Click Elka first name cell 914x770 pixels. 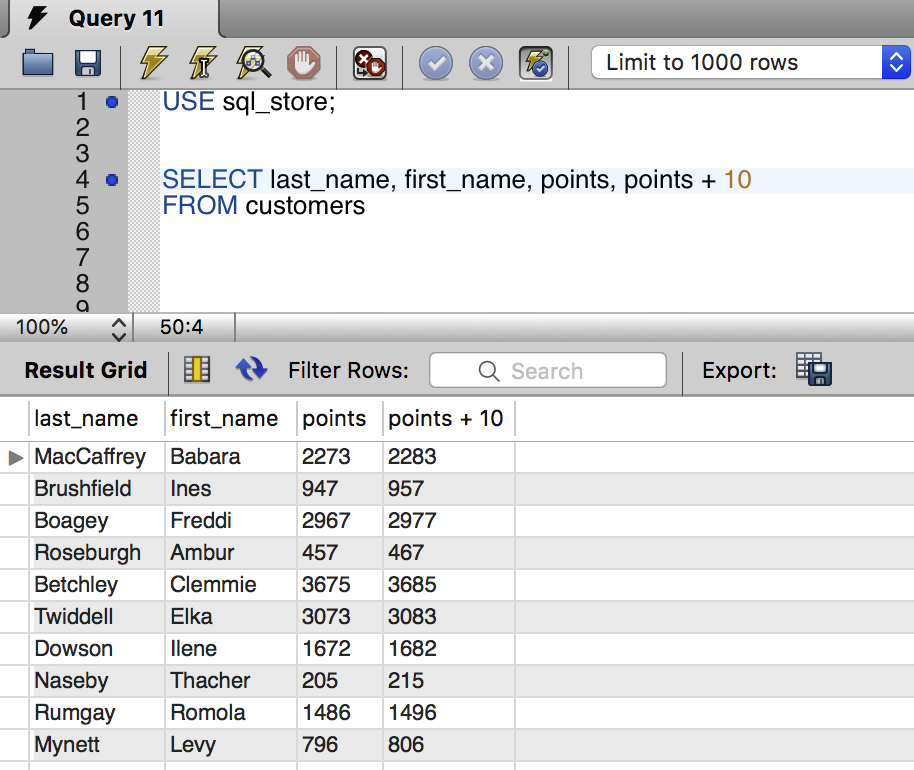(x=231, y=617)
